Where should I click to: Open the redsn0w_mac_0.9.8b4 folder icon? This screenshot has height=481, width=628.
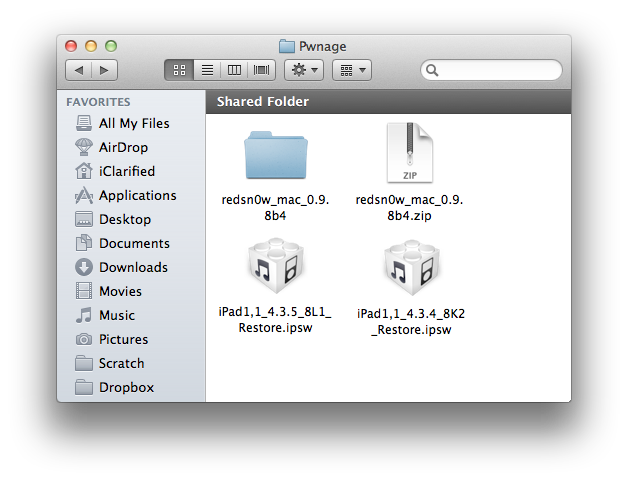pyautogui.click(x=277, y=154)
